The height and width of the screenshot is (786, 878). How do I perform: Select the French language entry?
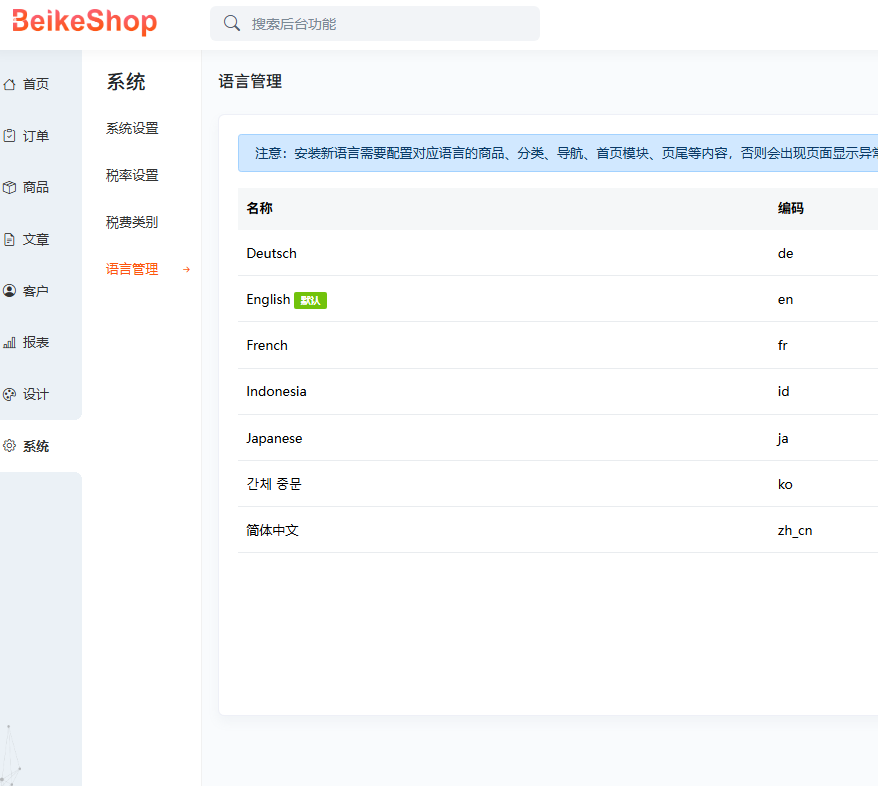click(x=267, y=345)
